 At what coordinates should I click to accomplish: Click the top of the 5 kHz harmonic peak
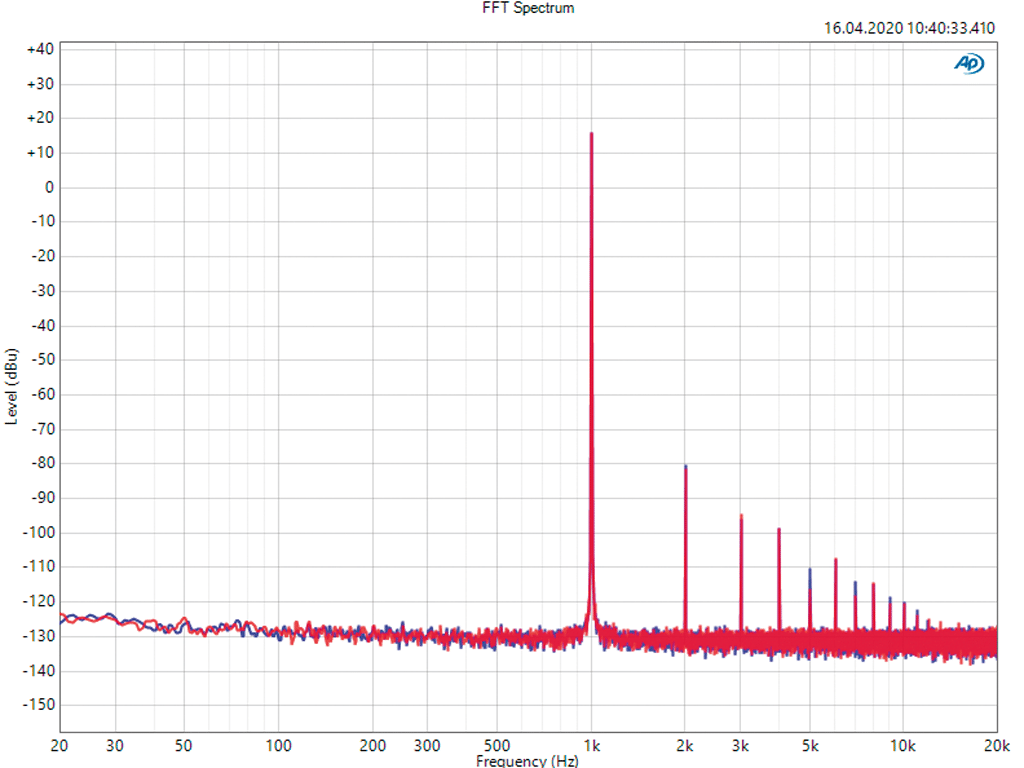coord(810,570)
